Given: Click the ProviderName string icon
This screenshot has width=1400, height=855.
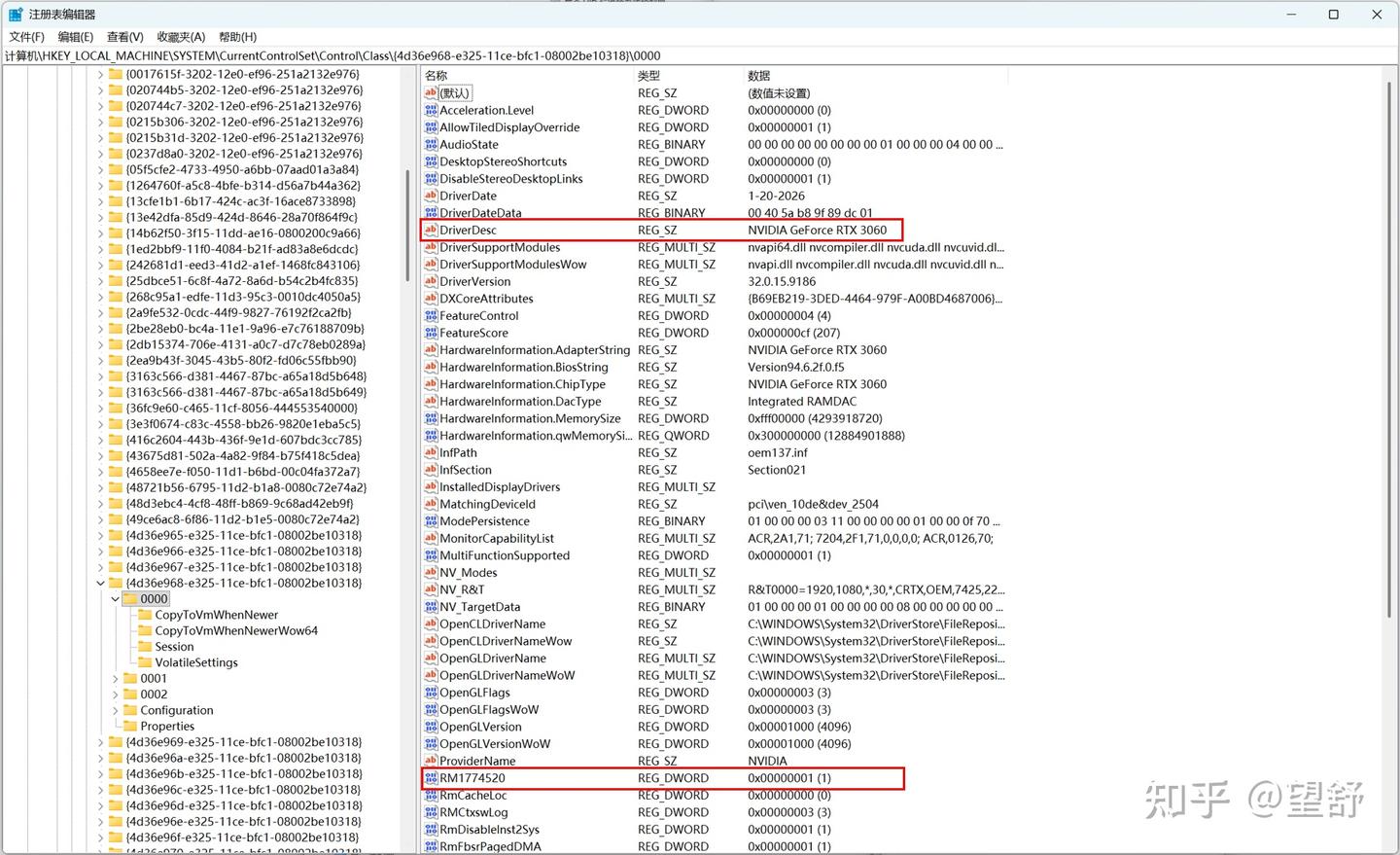Looking at the screenshot, I should click(x=431, y=761).
